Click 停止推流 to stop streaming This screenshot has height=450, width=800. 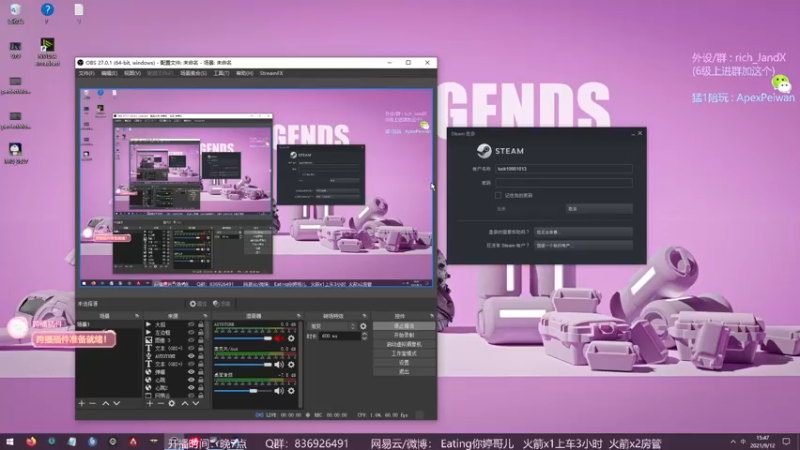[x=404, y=326]
